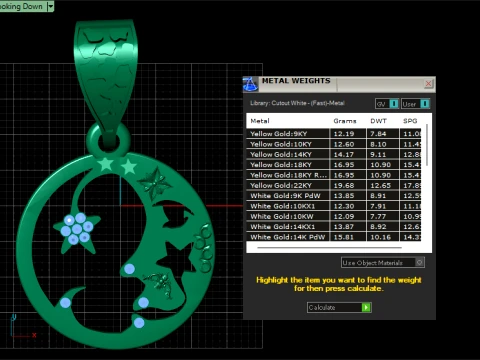Select the Yellow Gold:18KY R... row
The height and width of the screenshot is (360, 480).
[334, 175]
